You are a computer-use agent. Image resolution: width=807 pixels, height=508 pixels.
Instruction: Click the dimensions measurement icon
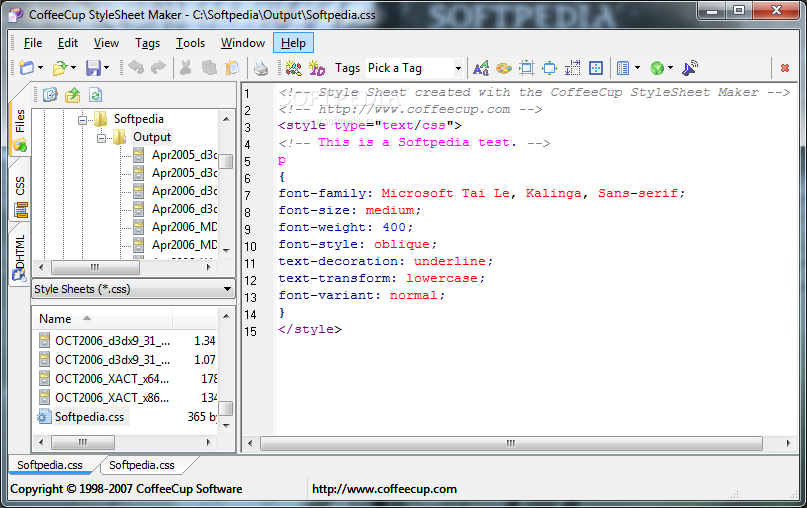click(572, 68)
